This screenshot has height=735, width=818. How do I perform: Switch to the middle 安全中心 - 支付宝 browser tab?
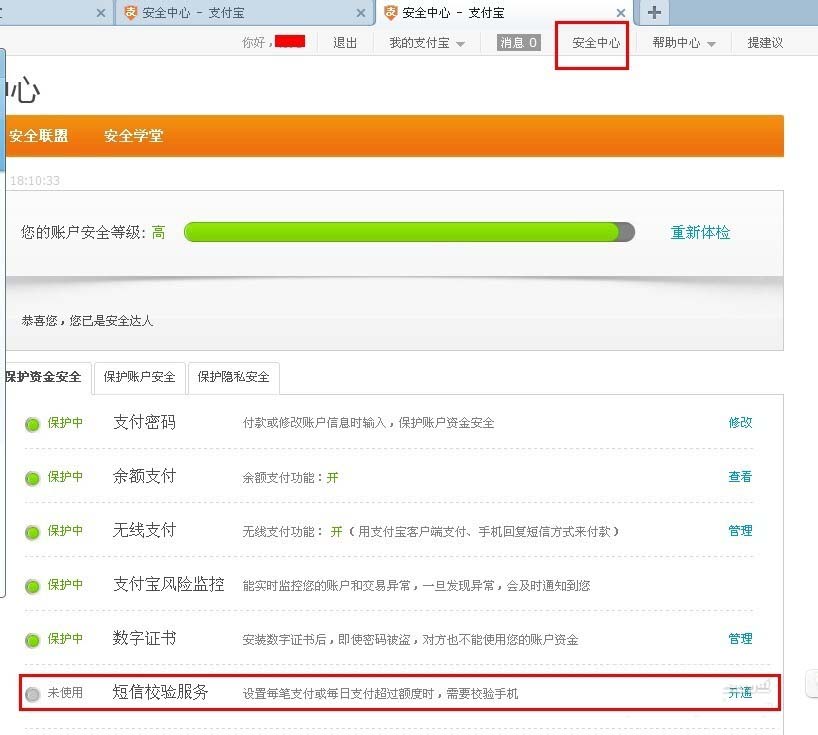pyautogui.click(x=243, y=13)
